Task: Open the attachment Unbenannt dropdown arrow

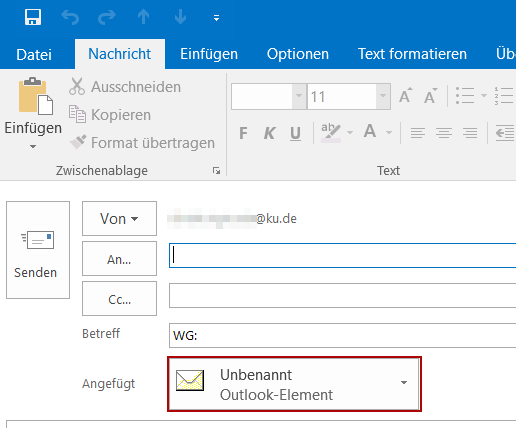Action: (x=404, y=383)
